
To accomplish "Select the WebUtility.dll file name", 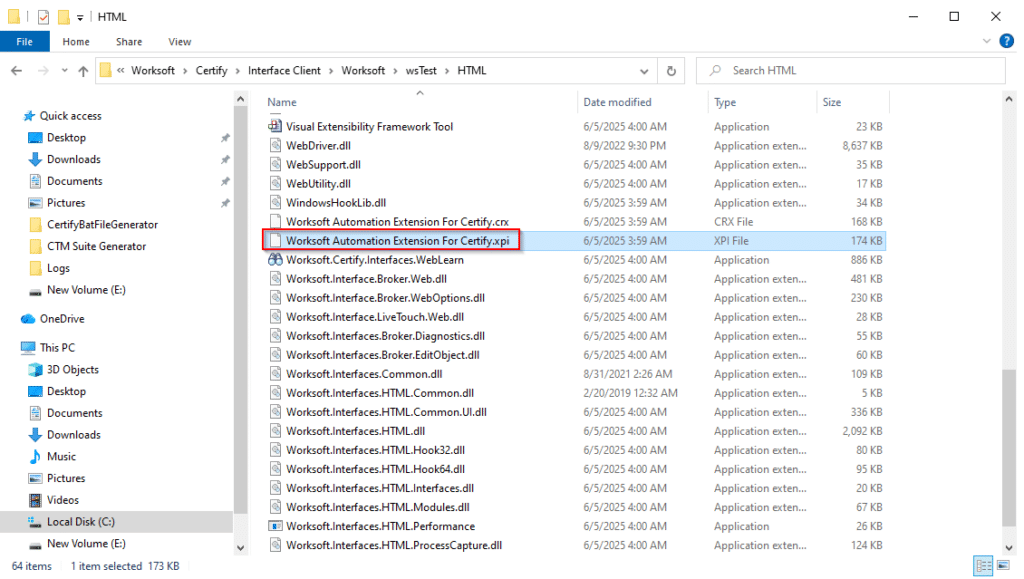I will pyautogui.click(x=318, y=184).
